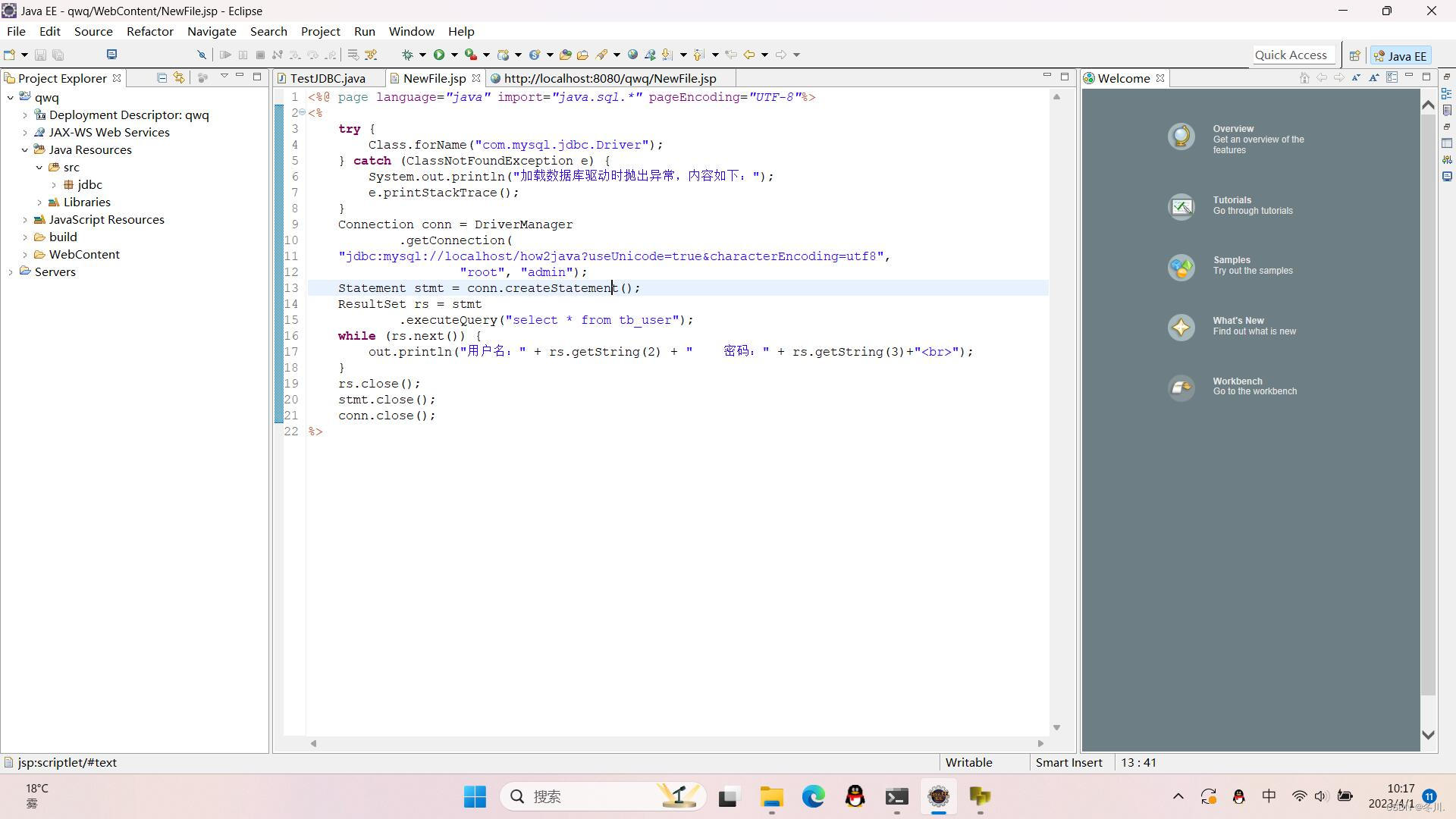The height and width of the screenshot is (819, 1456).
Task: Click the Magnify font size icon in Welcome
Action: click(1373, 77)
